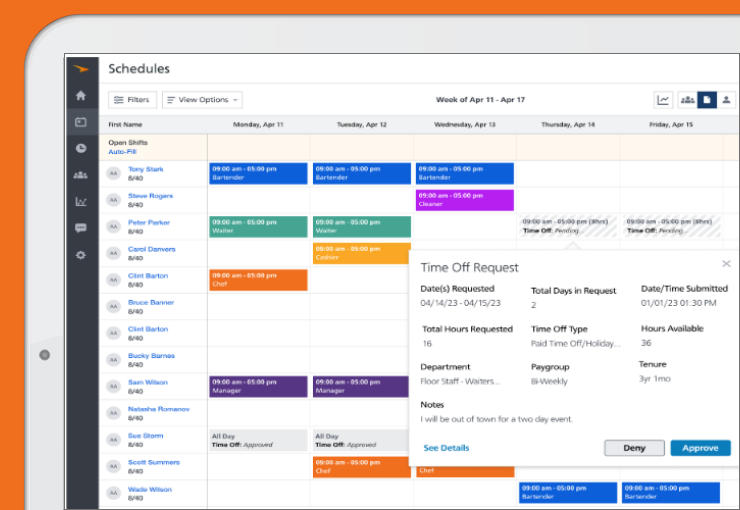Open Carol Danvers' employee link

151,249
